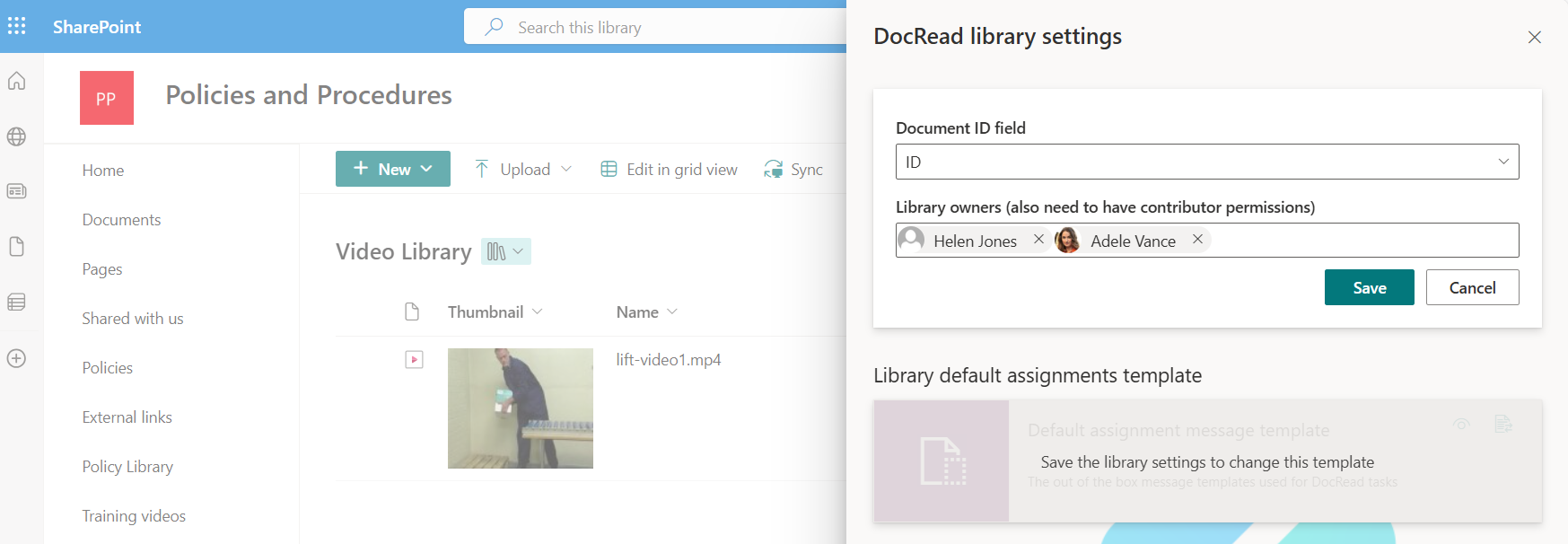The image size is (1568, 544).
Task: Click the Upload command
Action: (512, 169)
